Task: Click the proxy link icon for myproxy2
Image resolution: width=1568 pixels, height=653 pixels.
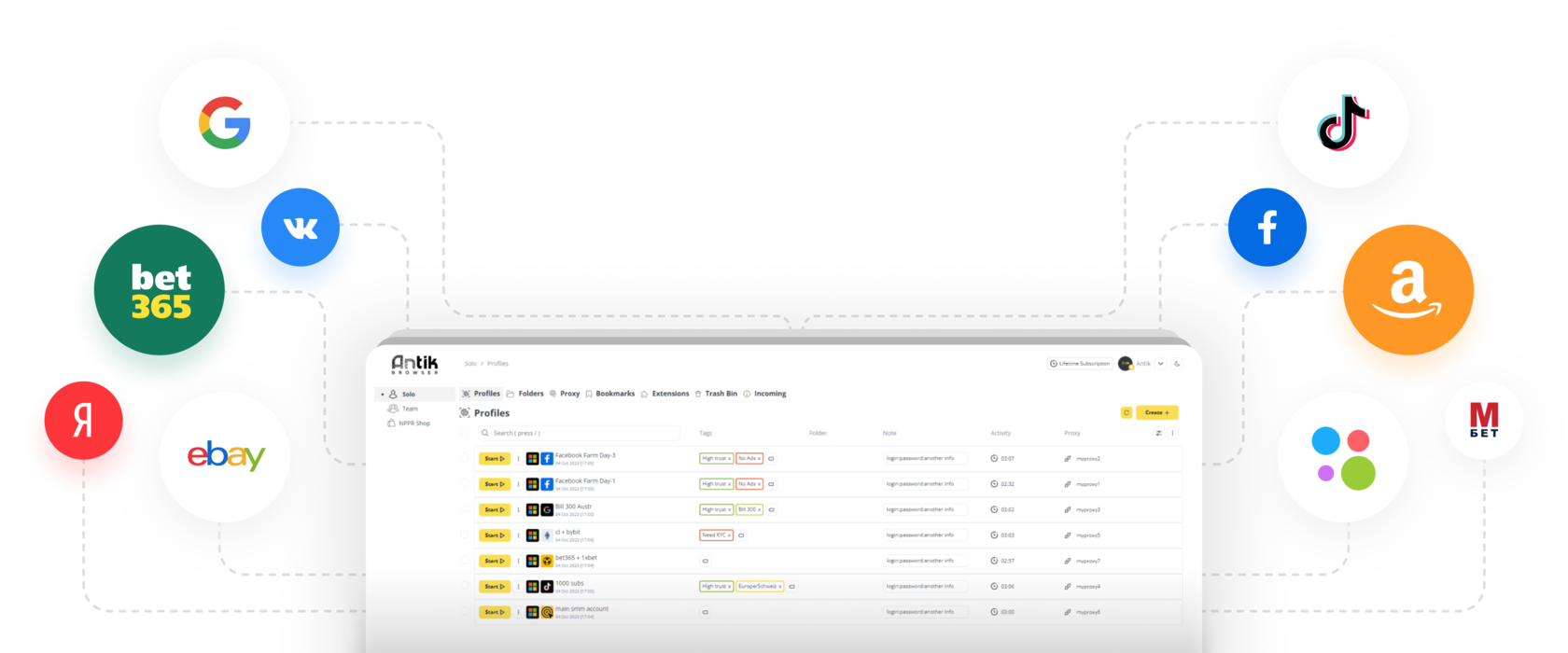Action: tap(1068, 459)
